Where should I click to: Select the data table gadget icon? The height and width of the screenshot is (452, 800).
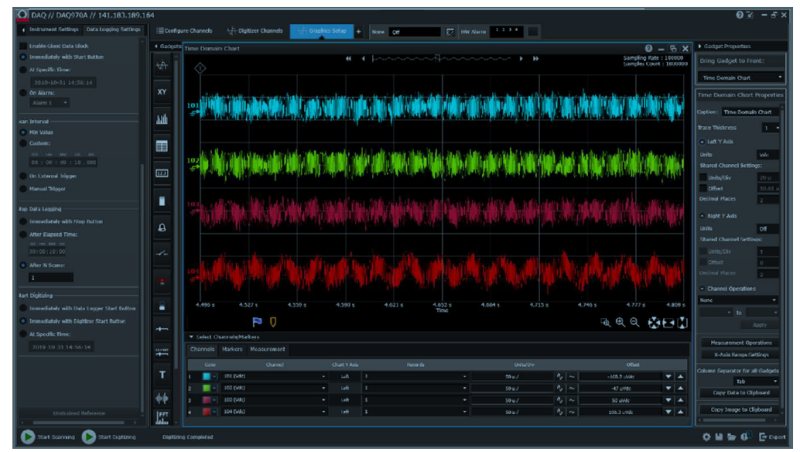tap(162, 146)
